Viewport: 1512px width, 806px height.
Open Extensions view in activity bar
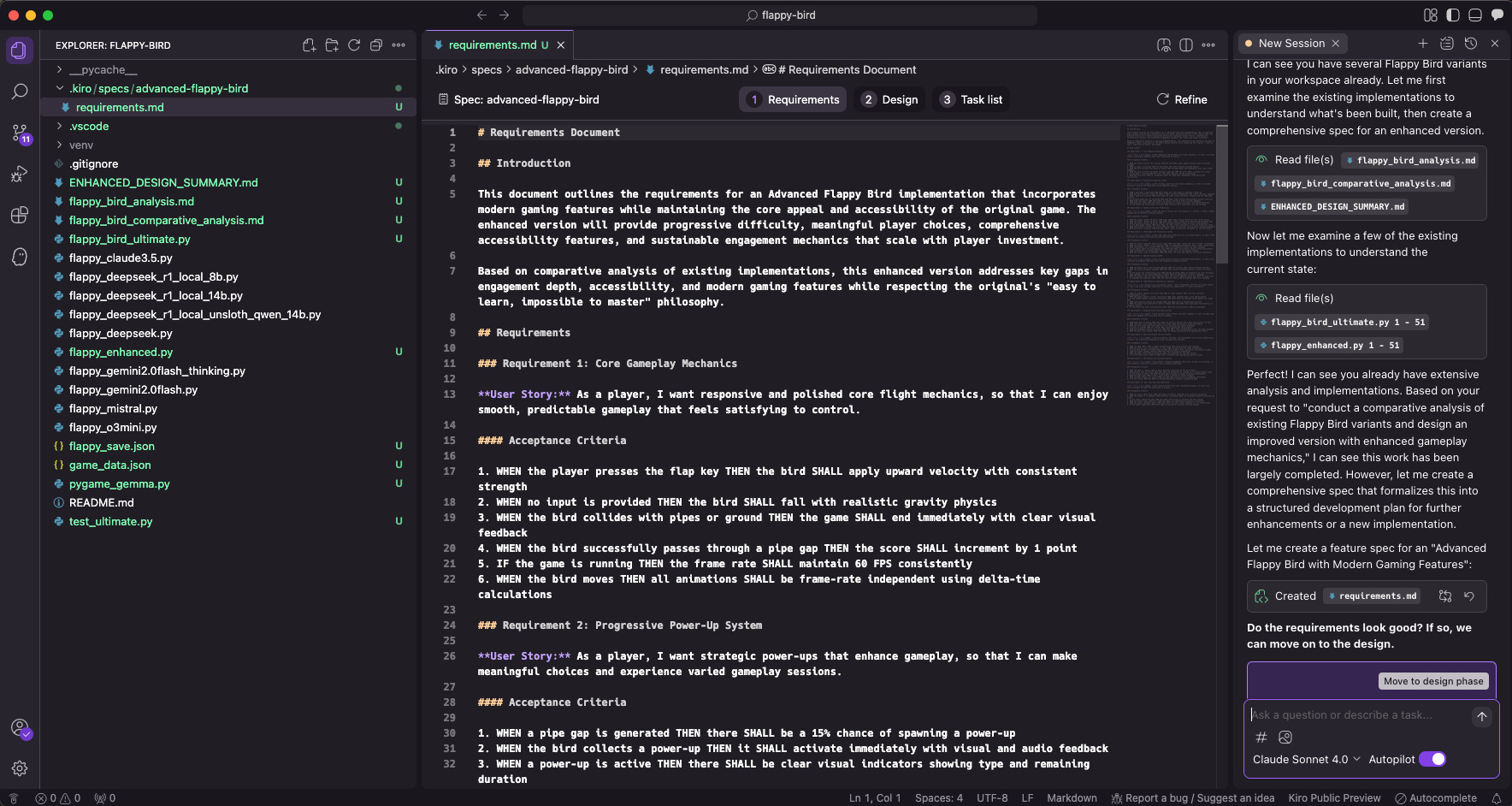(x=20, y=215)
